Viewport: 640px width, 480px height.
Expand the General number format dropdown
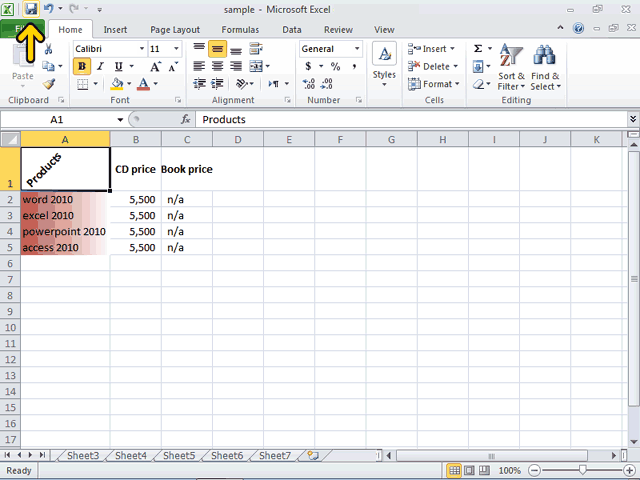click(x=357, y=49)
